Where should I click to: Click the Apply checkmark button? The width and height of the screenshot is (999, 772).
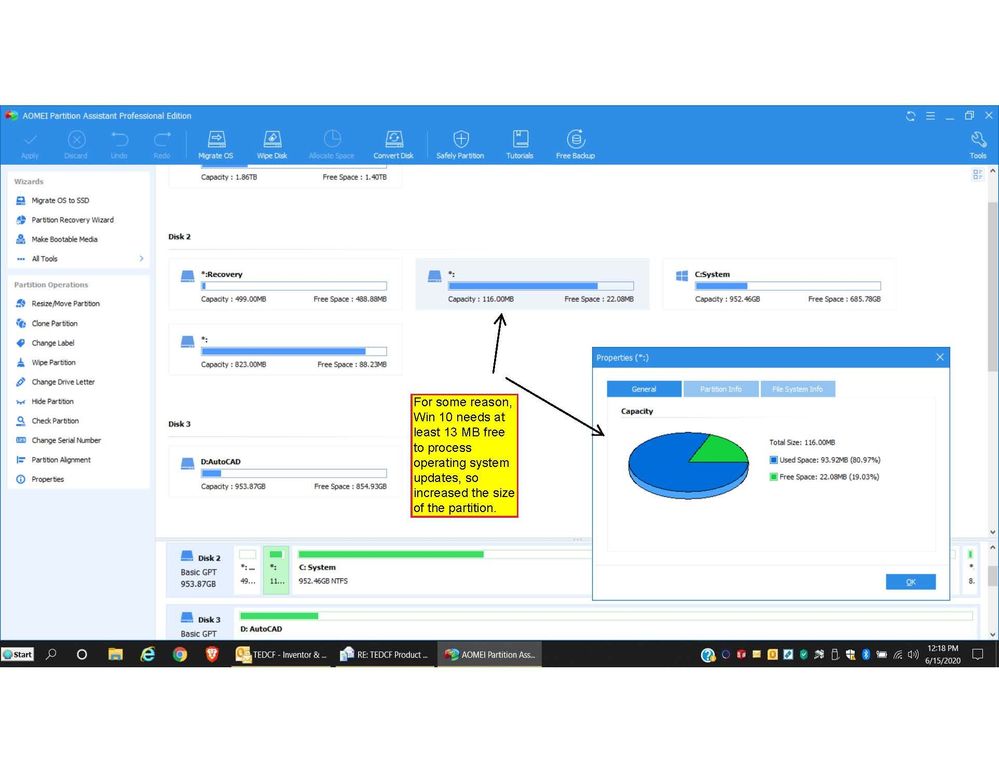pos(30,145)
